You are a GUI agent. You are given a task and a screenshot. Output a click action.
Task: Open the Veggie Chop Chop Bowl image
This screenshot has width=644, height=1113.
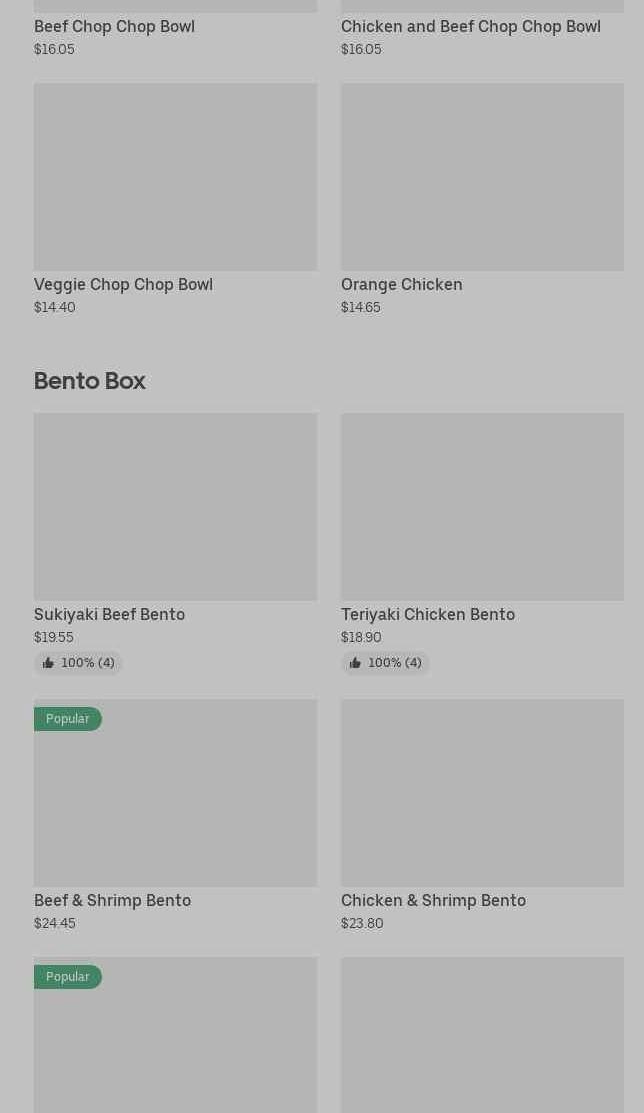coord(175,177)
